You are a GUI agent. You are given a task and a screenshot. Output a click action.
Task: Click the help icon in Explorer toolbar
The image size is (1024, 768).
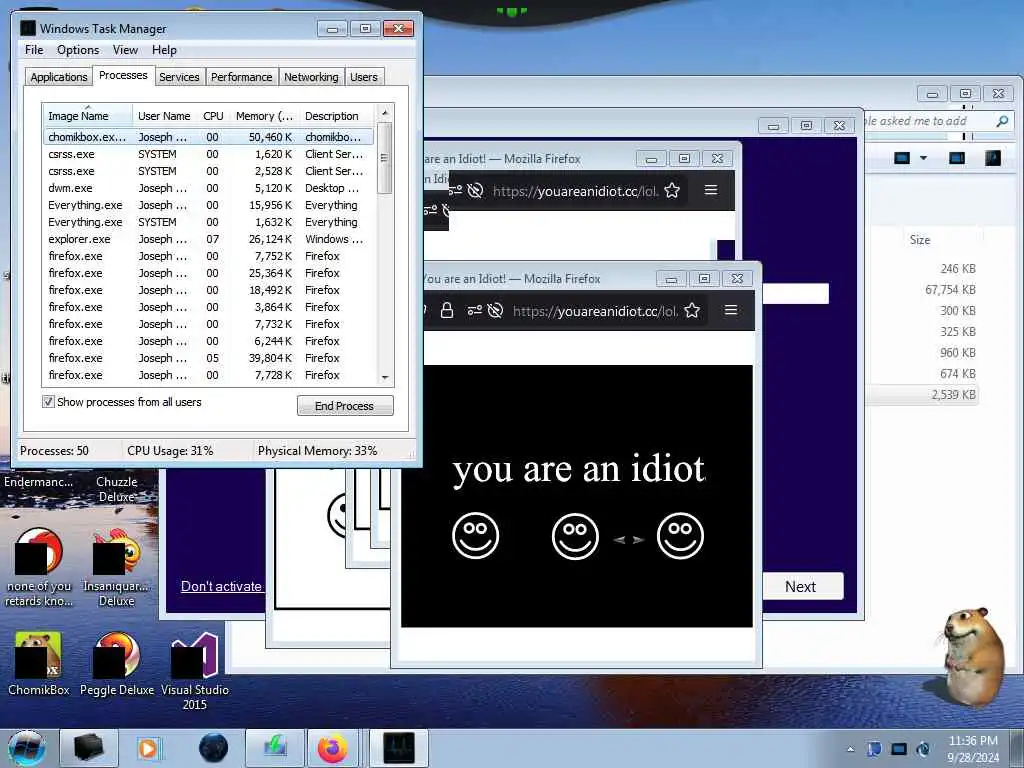993,158
